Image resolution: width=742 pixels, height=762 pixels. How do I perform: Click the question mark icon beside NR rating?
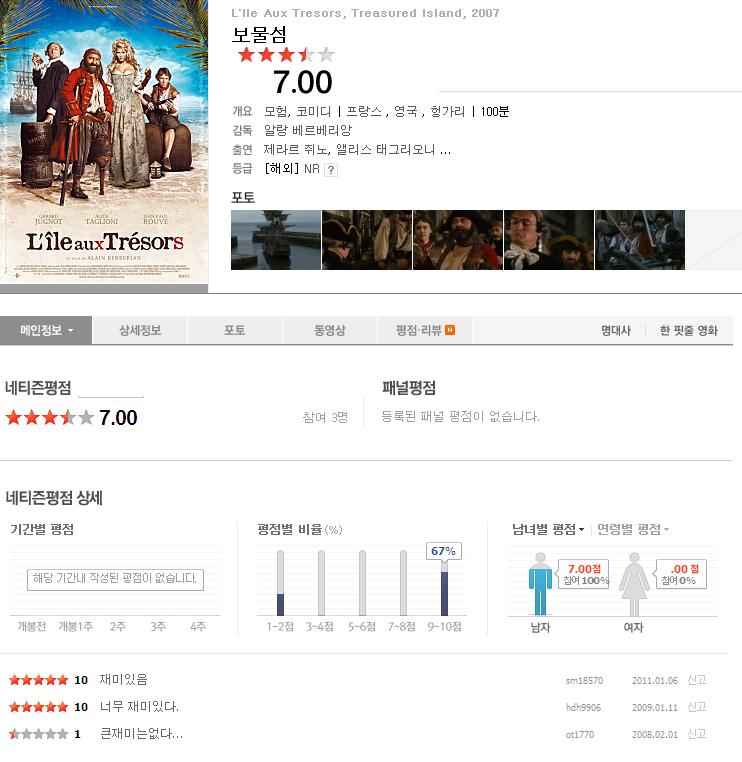[x=331, y=170]
